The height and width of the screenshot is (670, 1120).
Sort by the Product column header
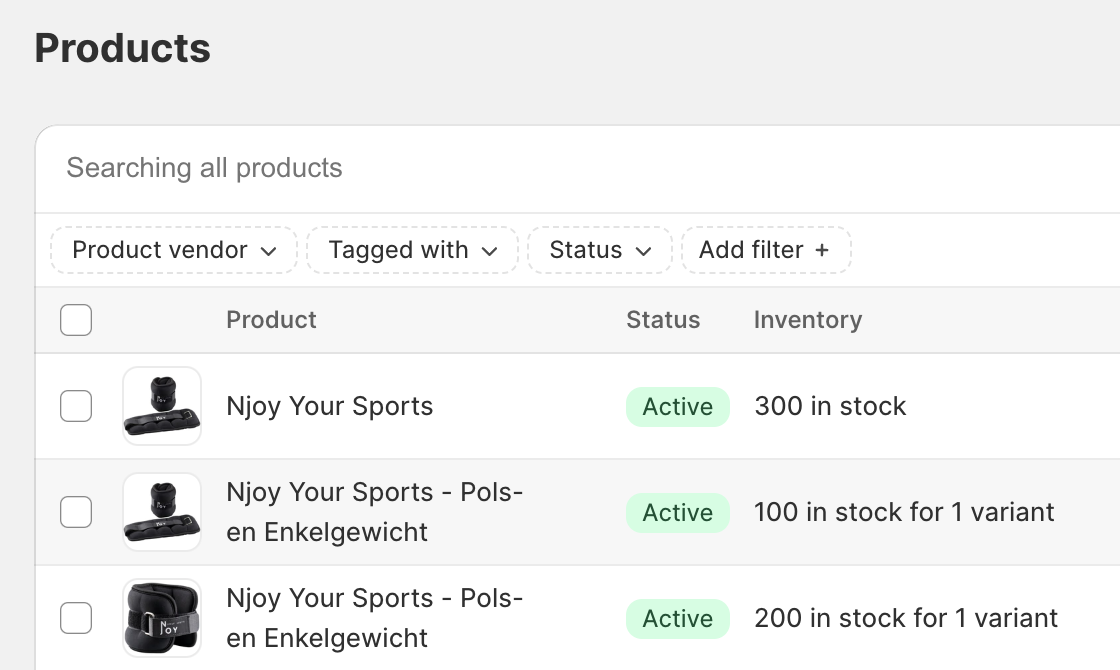point(271,320)
